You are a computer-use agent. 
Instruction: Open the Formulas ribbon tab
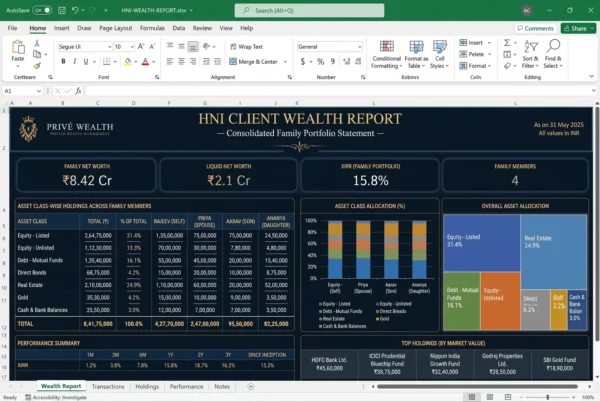(152, 28)
